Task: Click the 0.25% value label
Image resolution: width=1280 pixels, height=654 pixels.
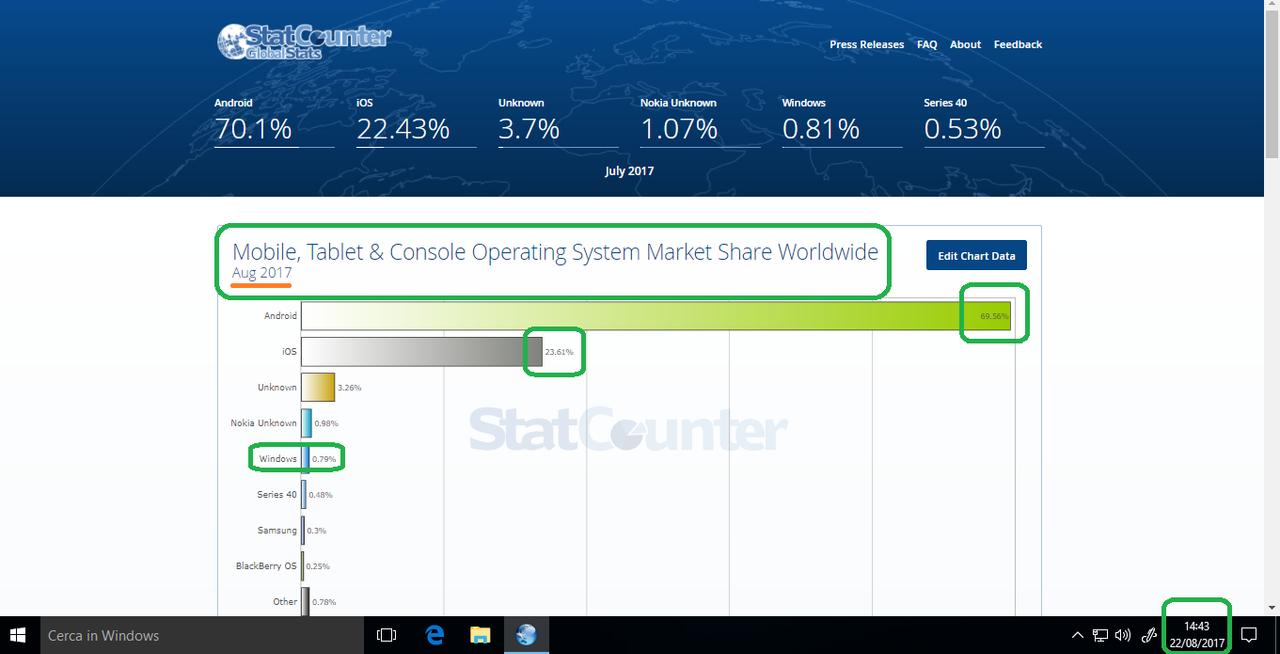Action: tap(318, 566)
